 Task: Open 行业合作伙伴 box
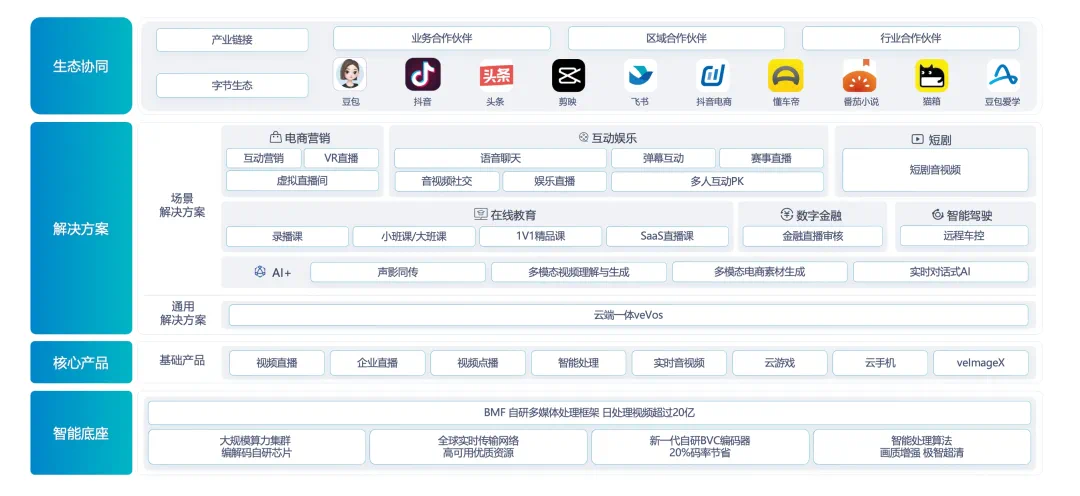911,38
